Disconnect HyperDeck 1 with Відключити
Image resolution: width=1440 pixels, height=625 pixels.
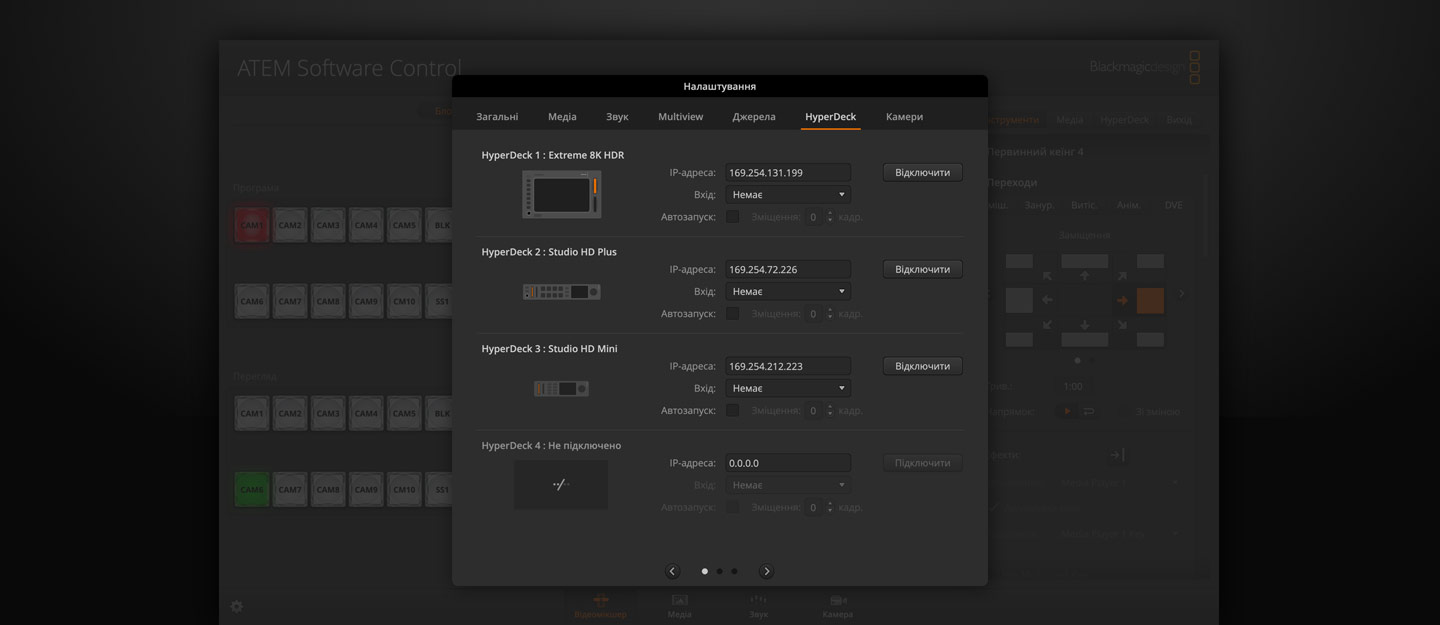point(923,172)
